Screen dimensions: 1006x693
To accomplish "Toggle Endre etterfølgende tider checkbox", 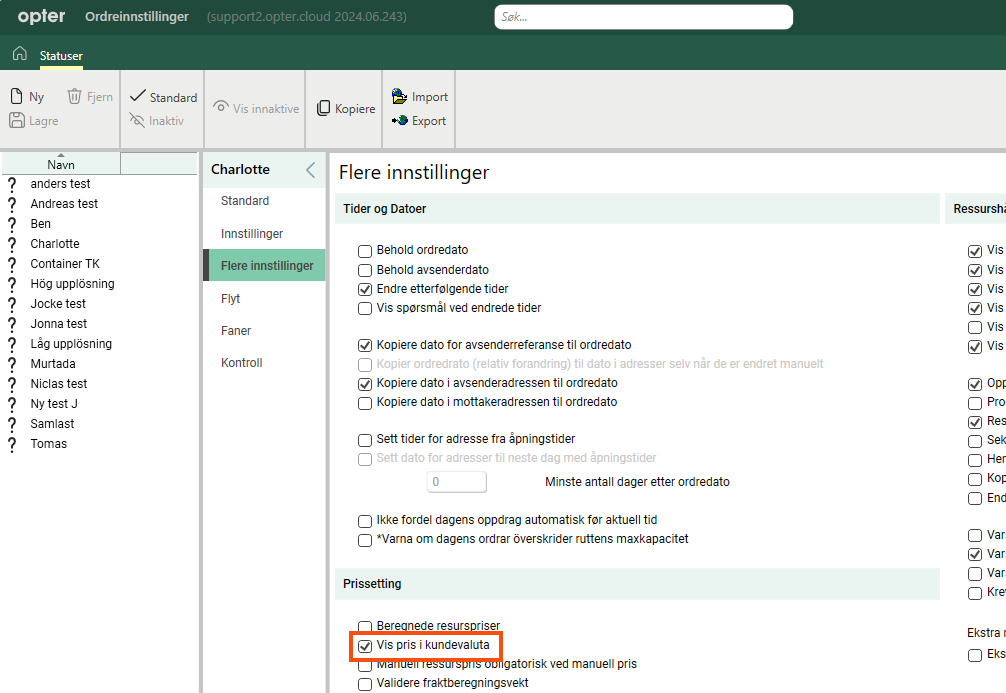I will pyautogui.click(x=365, y=289).
